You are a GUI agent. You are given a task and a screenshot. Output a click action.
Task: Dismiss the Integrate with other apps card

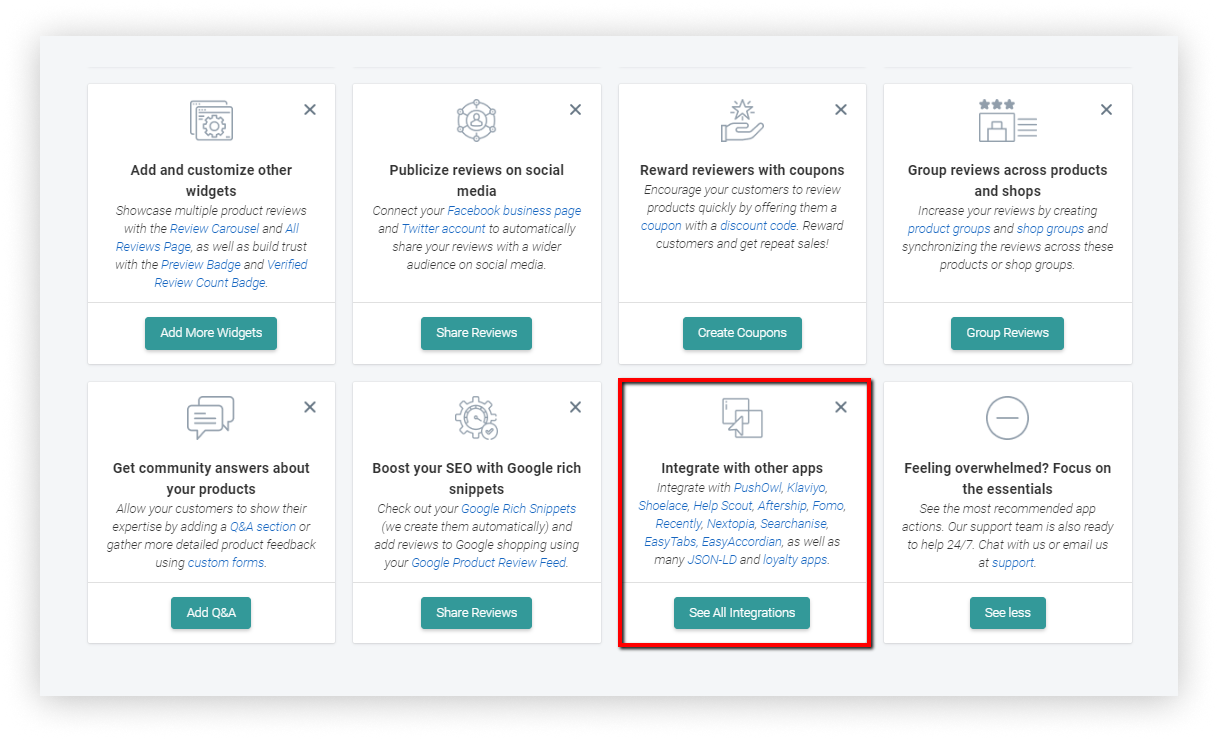841,407
